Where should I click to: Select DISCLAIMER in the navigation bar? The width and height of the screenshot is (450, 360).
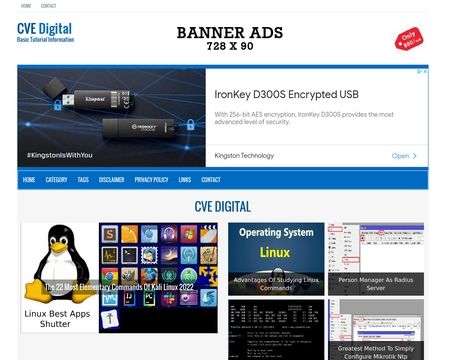[x=112, y=180]
